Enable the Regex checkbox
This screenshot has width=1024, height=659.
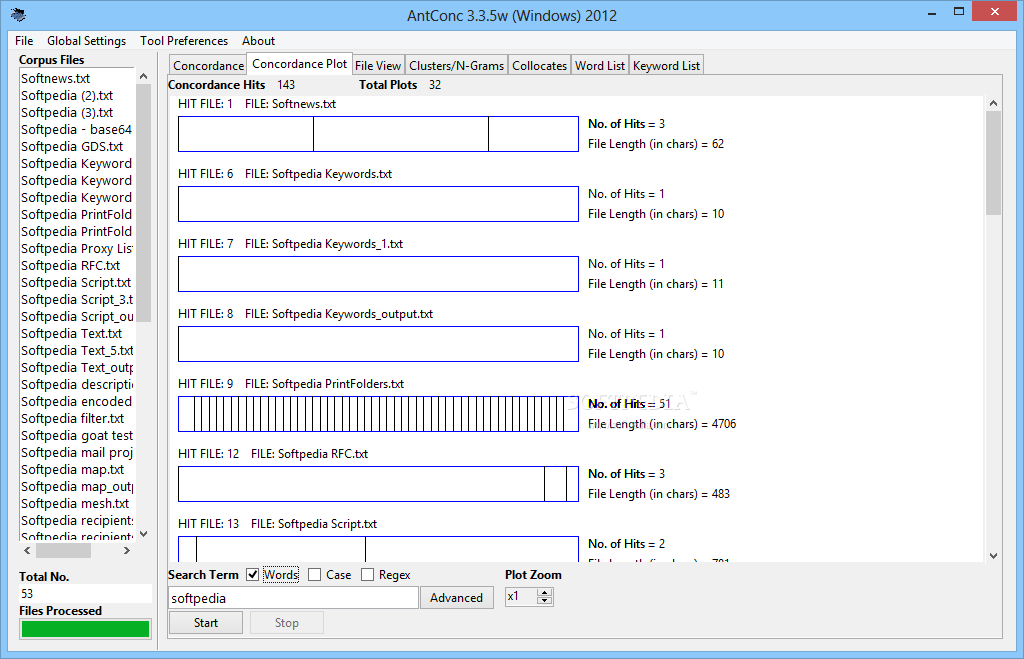(x=368, y=575)
